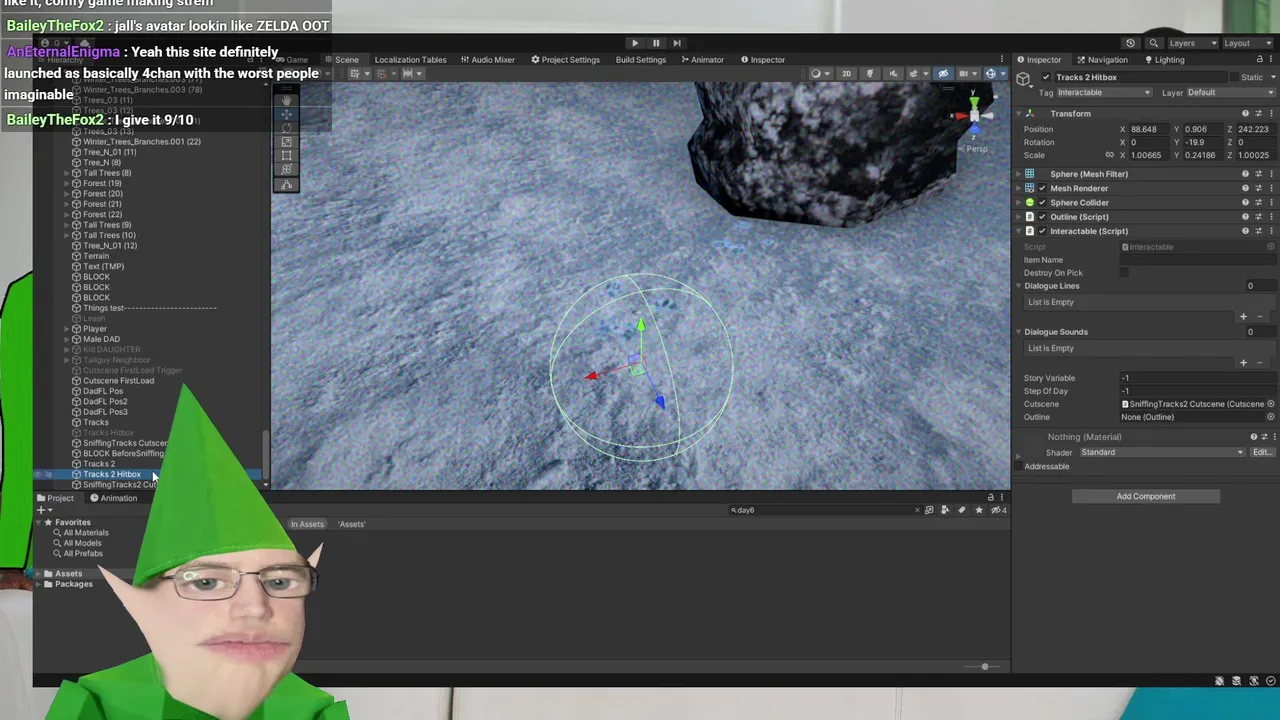Click the shader Edit button
The width and height of the screenshot is (1280, 720).
(x=1262, y=453)
